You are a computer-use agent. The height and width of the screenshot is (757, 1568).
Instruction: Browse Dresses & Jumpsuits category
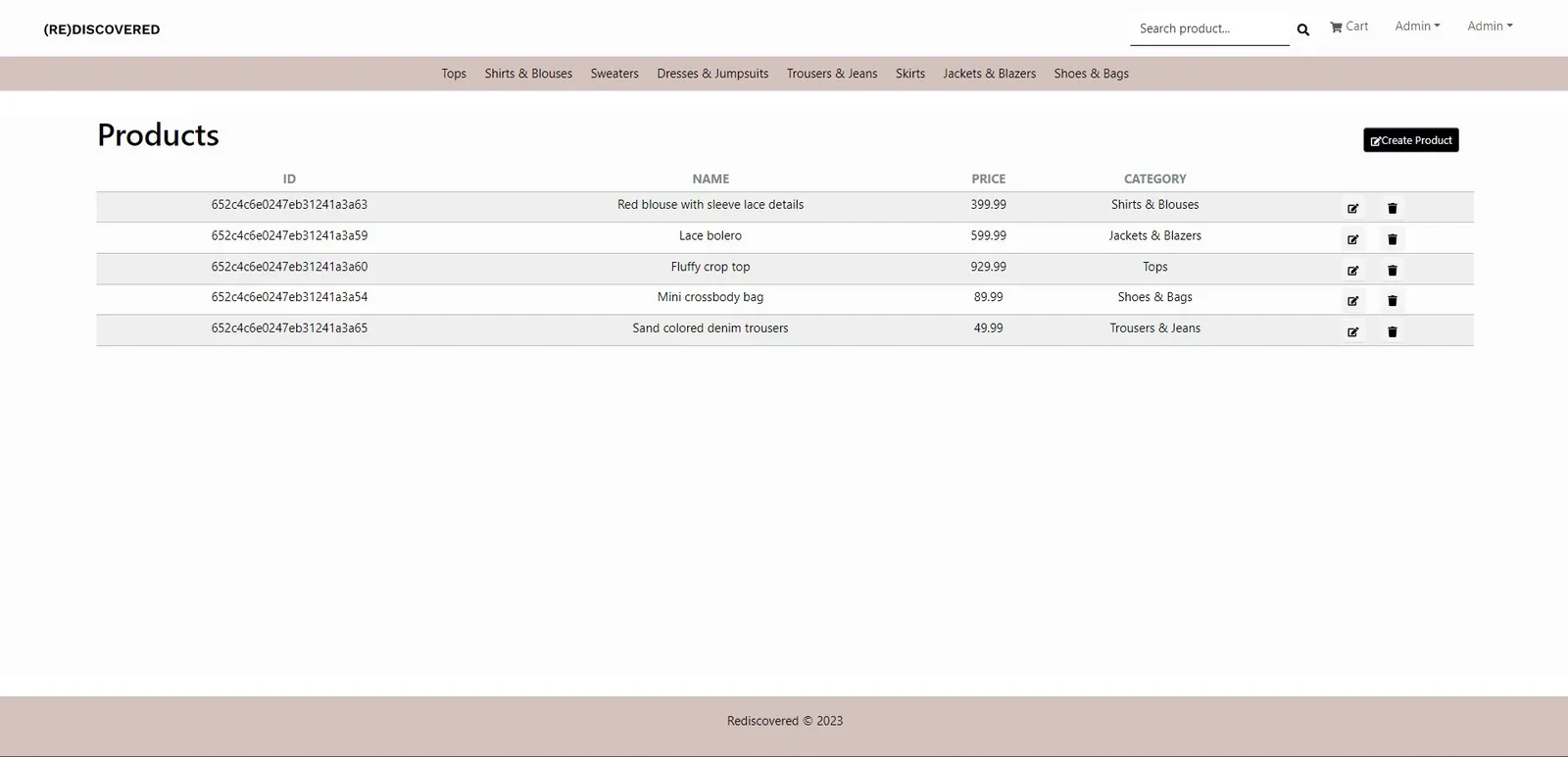(712, 74)
